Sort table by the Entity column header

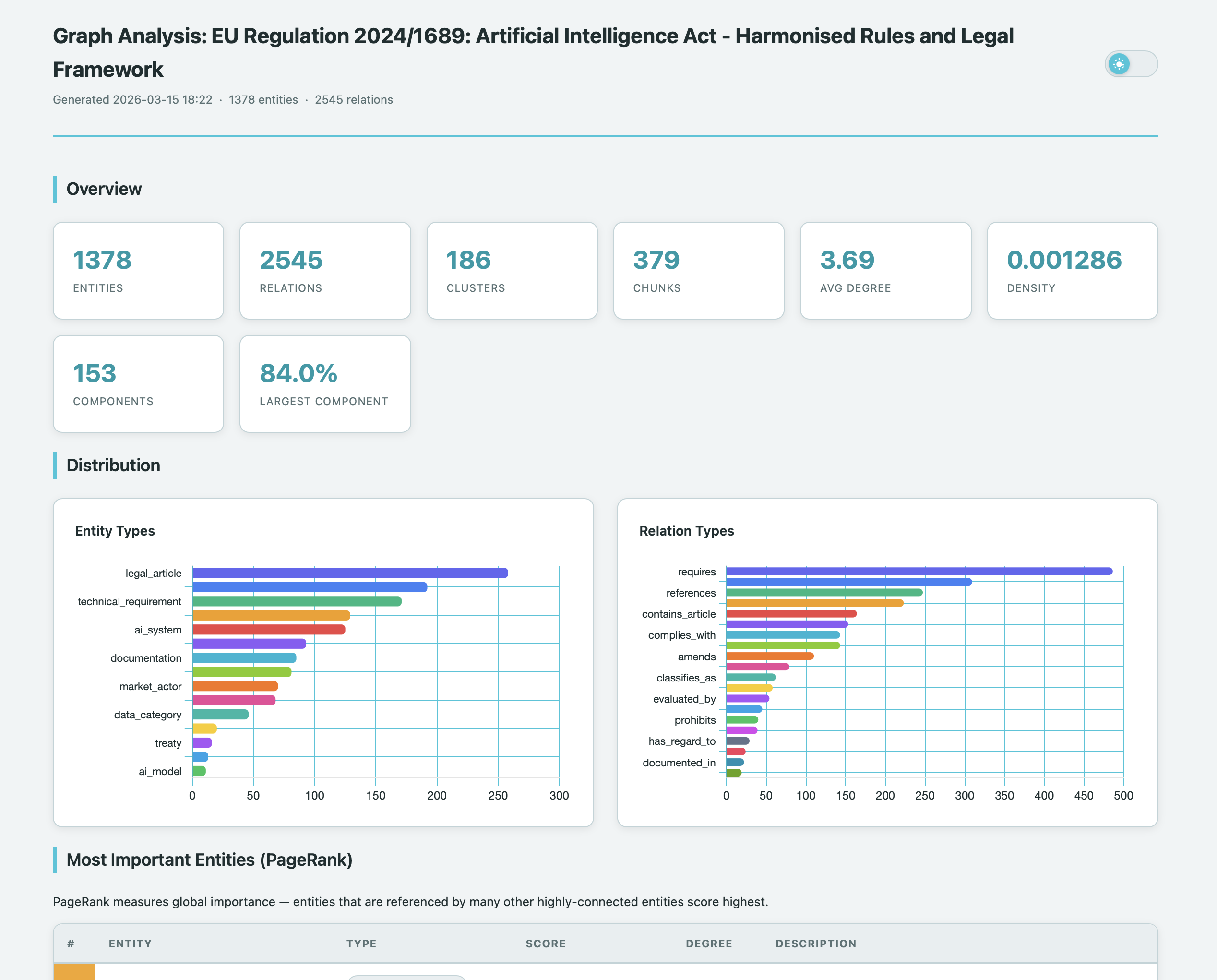(x=130, y=944)
